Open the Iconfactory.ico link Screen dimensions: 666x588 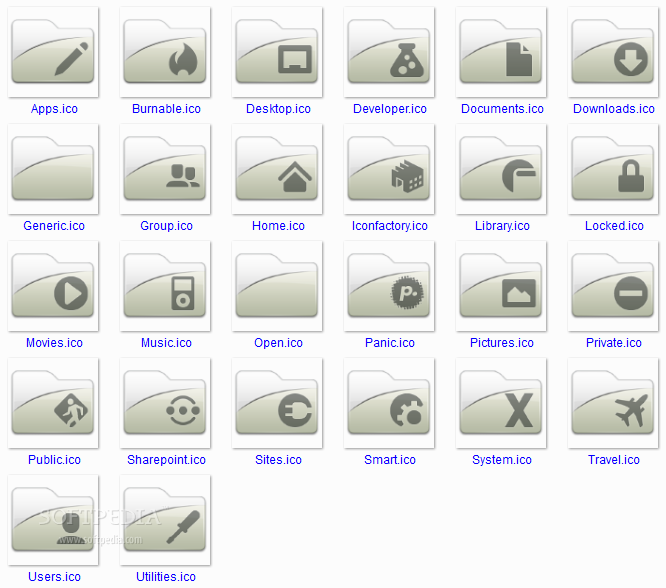[x=389, y=226]
